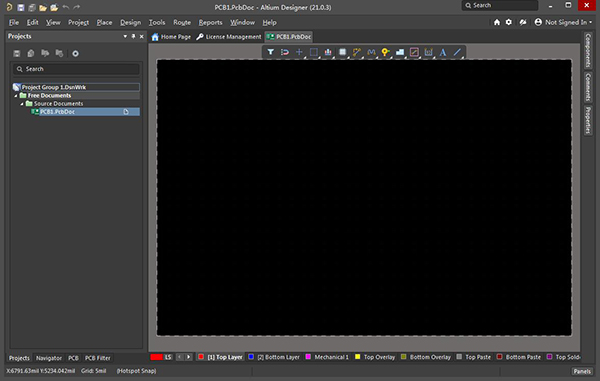
Task: Click the notifications icon beside the gear
Action: 523,22
